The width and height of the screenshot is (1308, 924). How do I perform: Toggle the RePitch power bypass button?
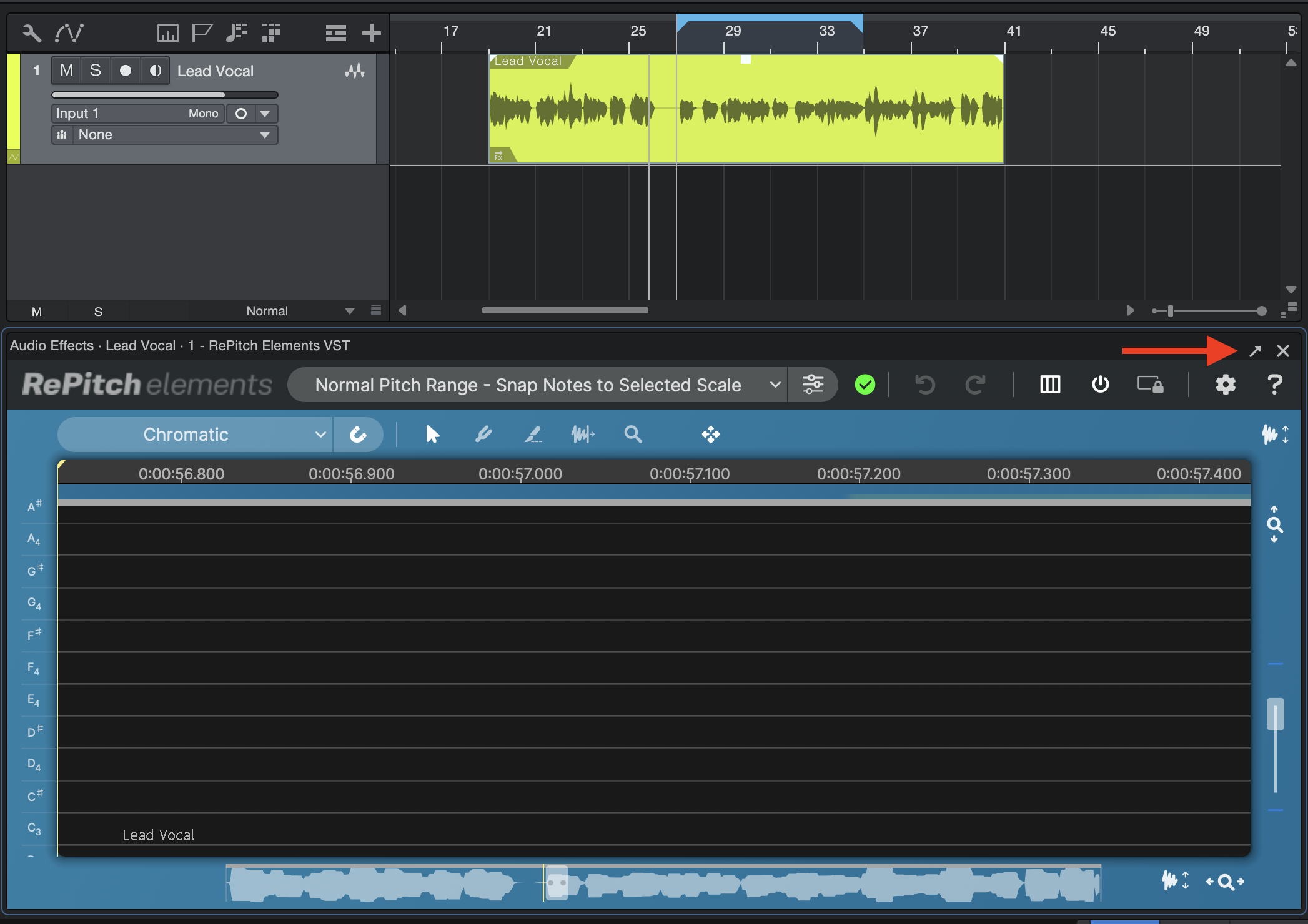pos(1100,385)
